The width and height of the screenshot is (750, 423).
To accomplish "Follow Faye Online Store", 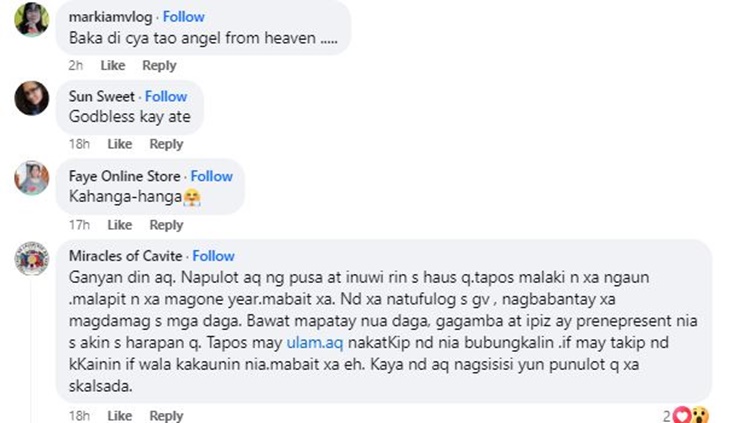I will click(211, 176).
